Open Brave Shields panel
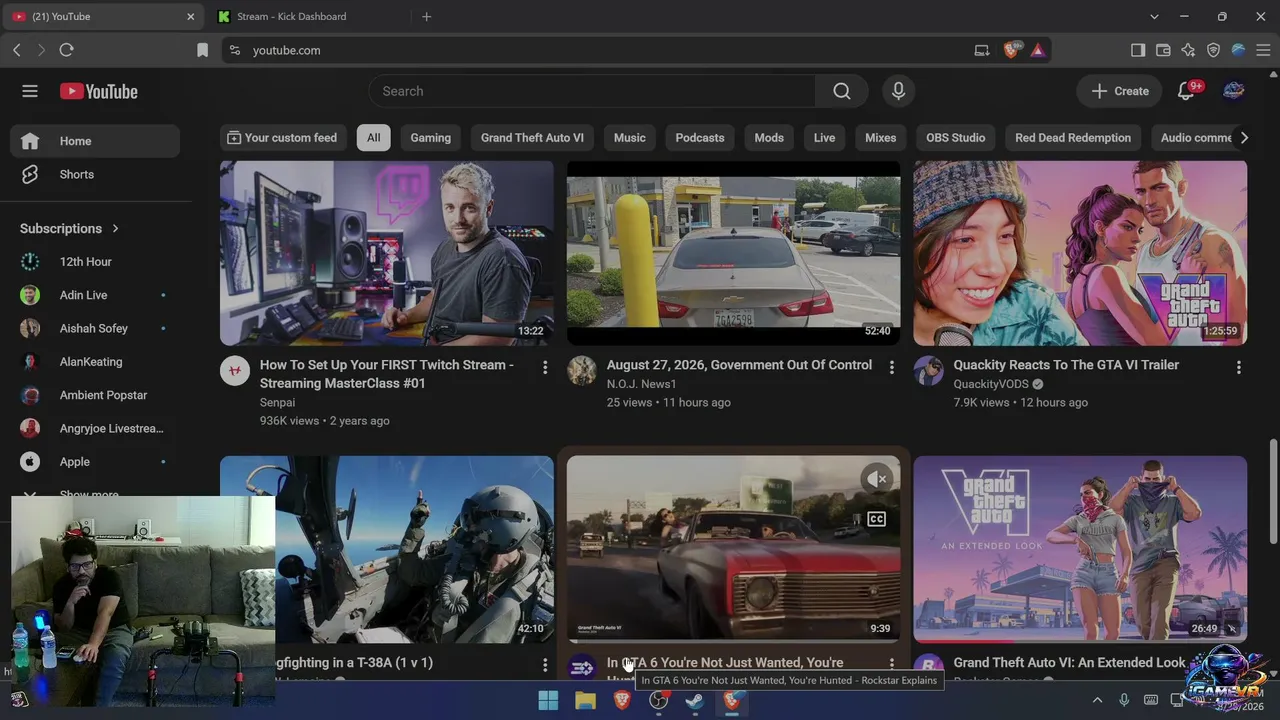1280x720 pixels. pos(1012,50)
